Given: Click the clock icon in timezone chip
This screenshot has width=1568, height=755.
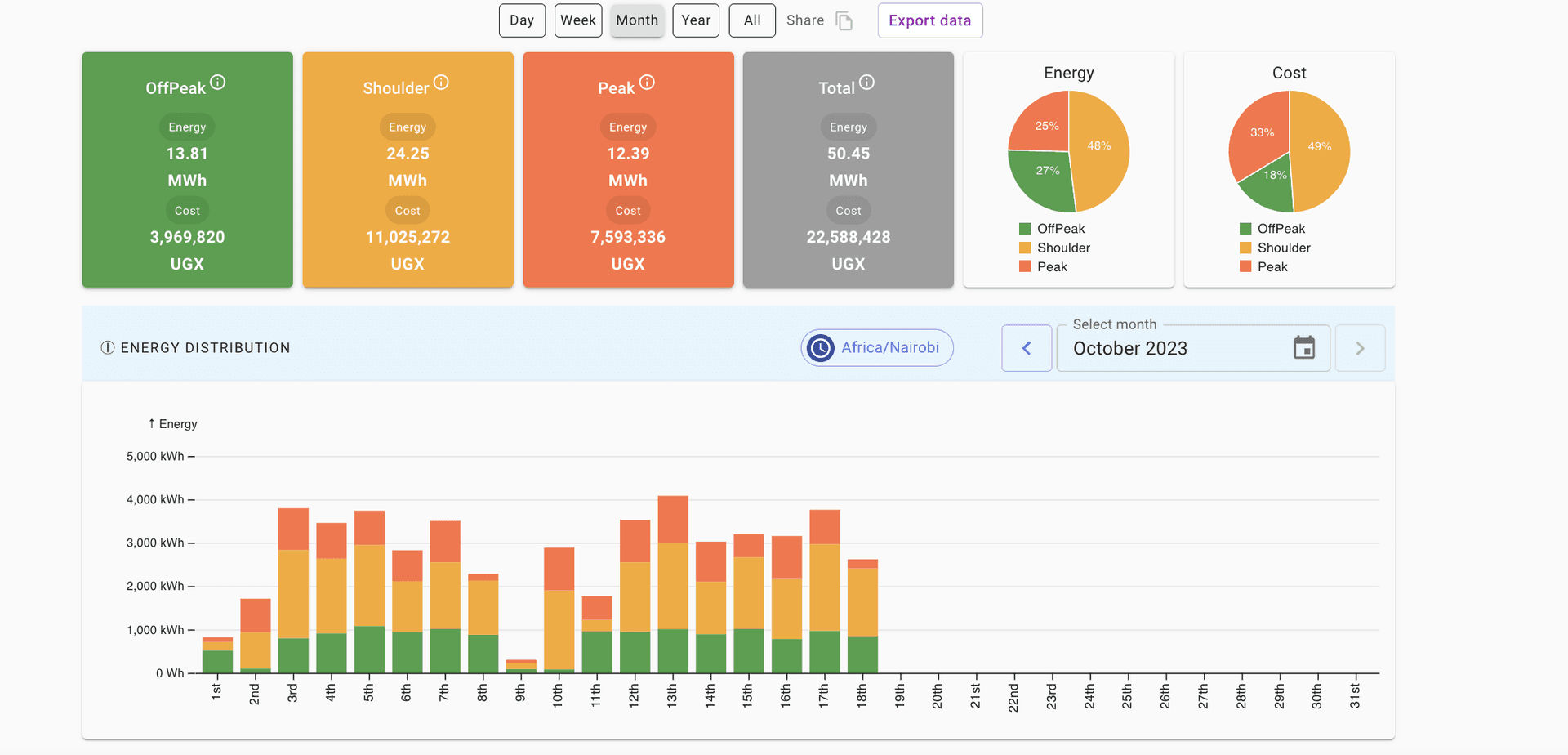Looking at the screenshot, I should [x=820, y=348].
